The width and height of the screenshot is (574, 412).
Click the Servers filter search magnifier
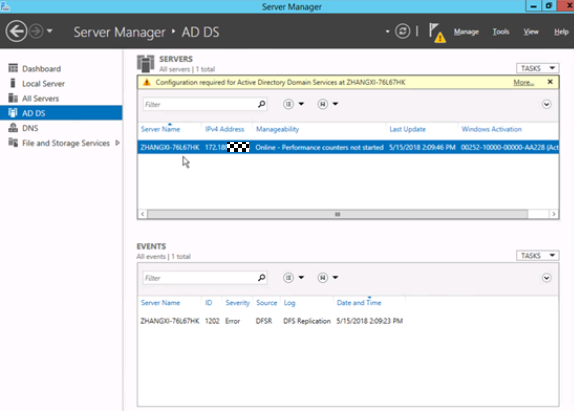261,104
